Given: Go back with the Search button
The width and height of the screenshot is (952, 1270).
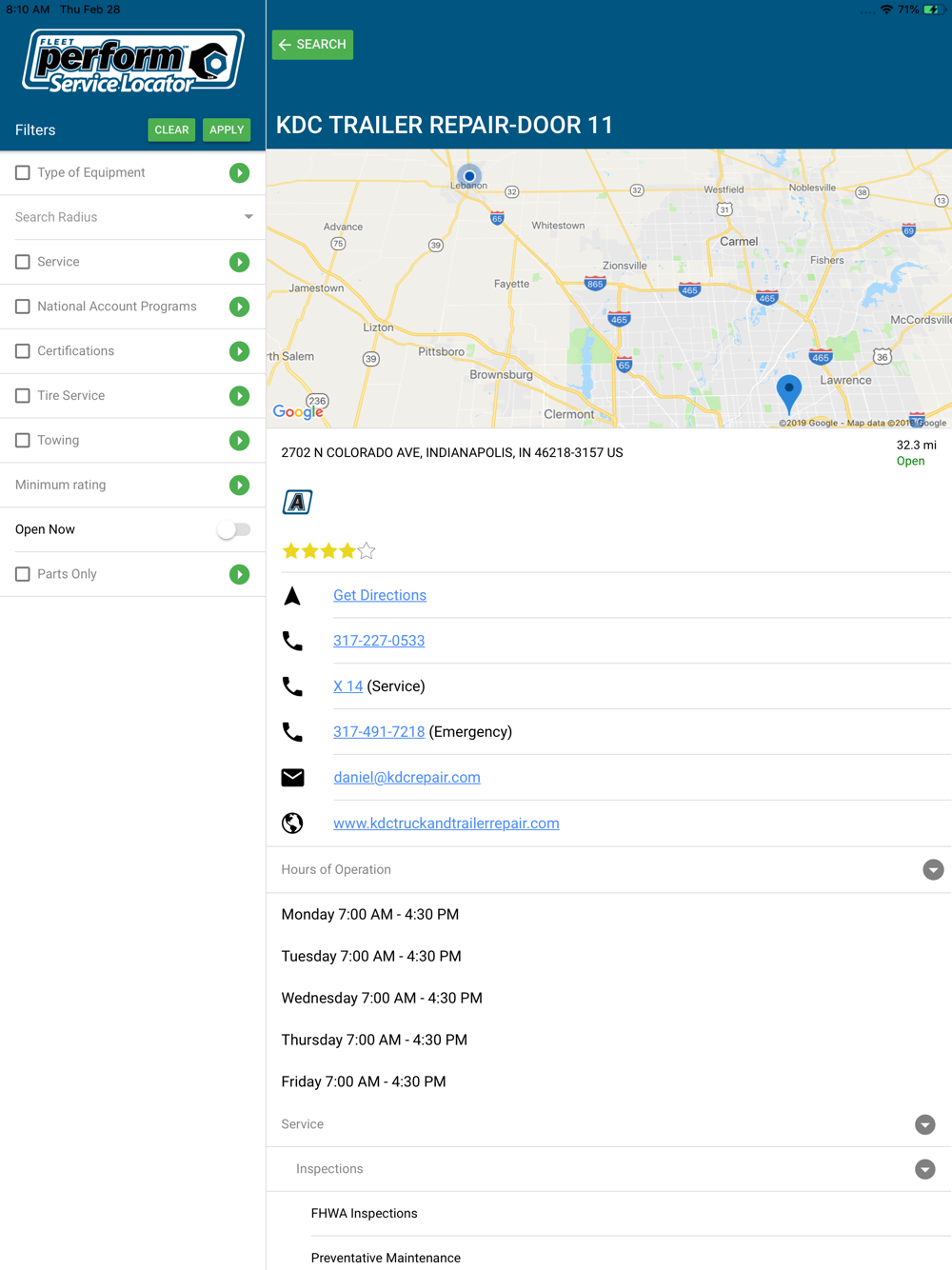Looking at the screenshot, I should [x=312, y=45].
